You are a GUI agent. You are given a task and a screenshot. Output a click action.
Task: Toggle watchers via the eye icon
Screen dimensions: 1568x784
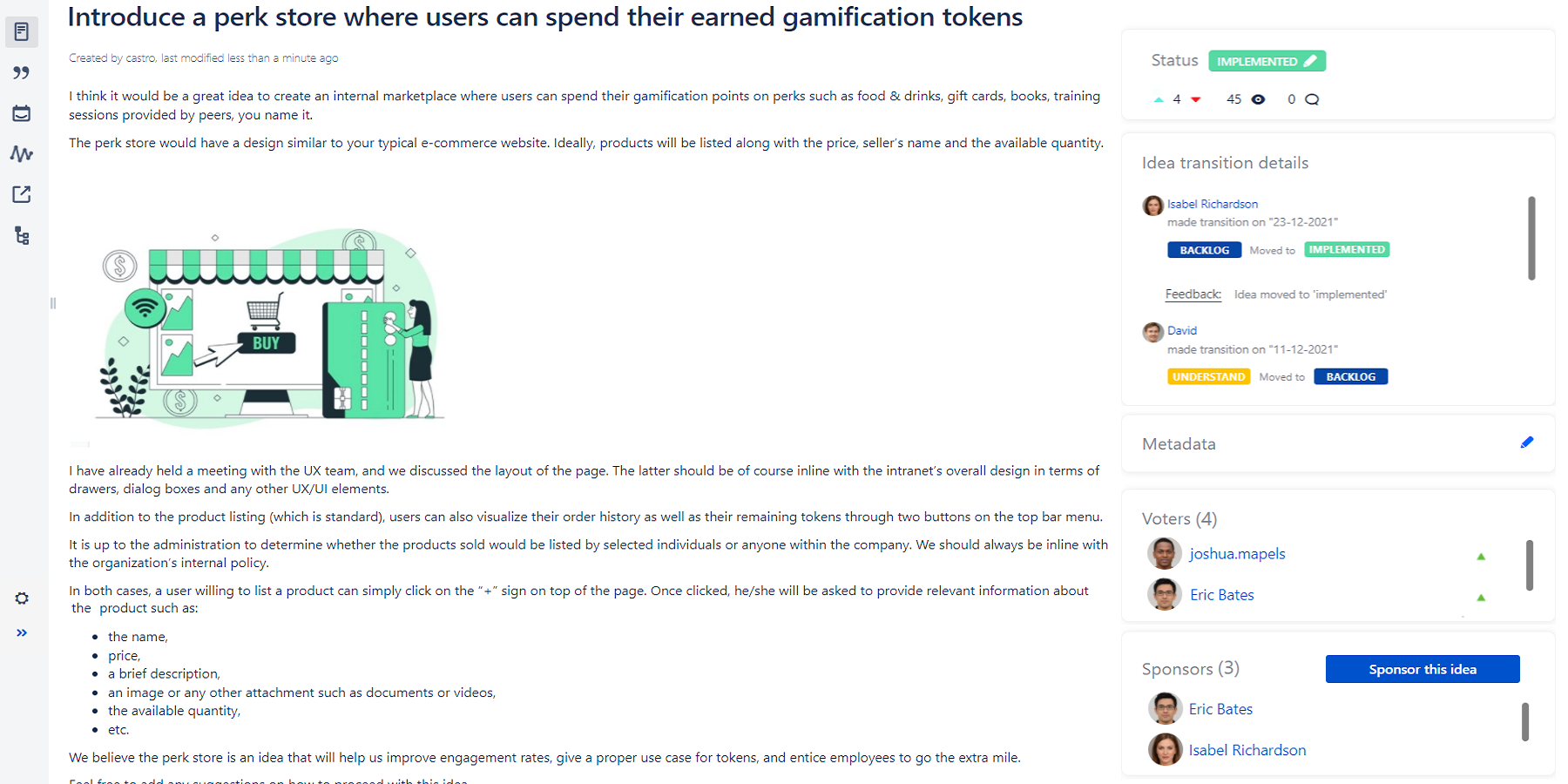pyautogui.click(x=1258, y=99)
